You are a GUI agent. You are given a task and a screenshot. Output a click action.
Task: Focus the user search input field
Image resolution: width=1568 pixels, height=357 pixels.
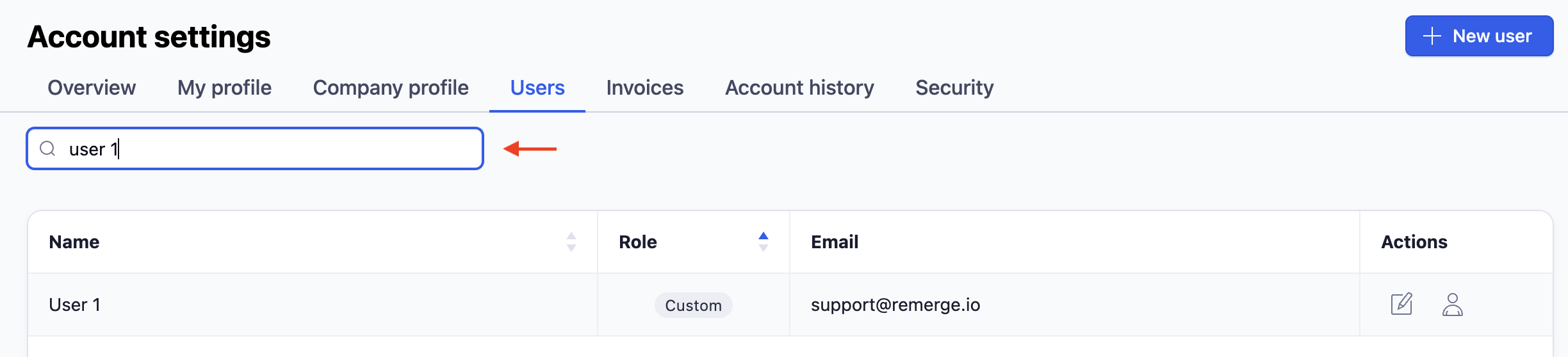click(x=255, y=148)
